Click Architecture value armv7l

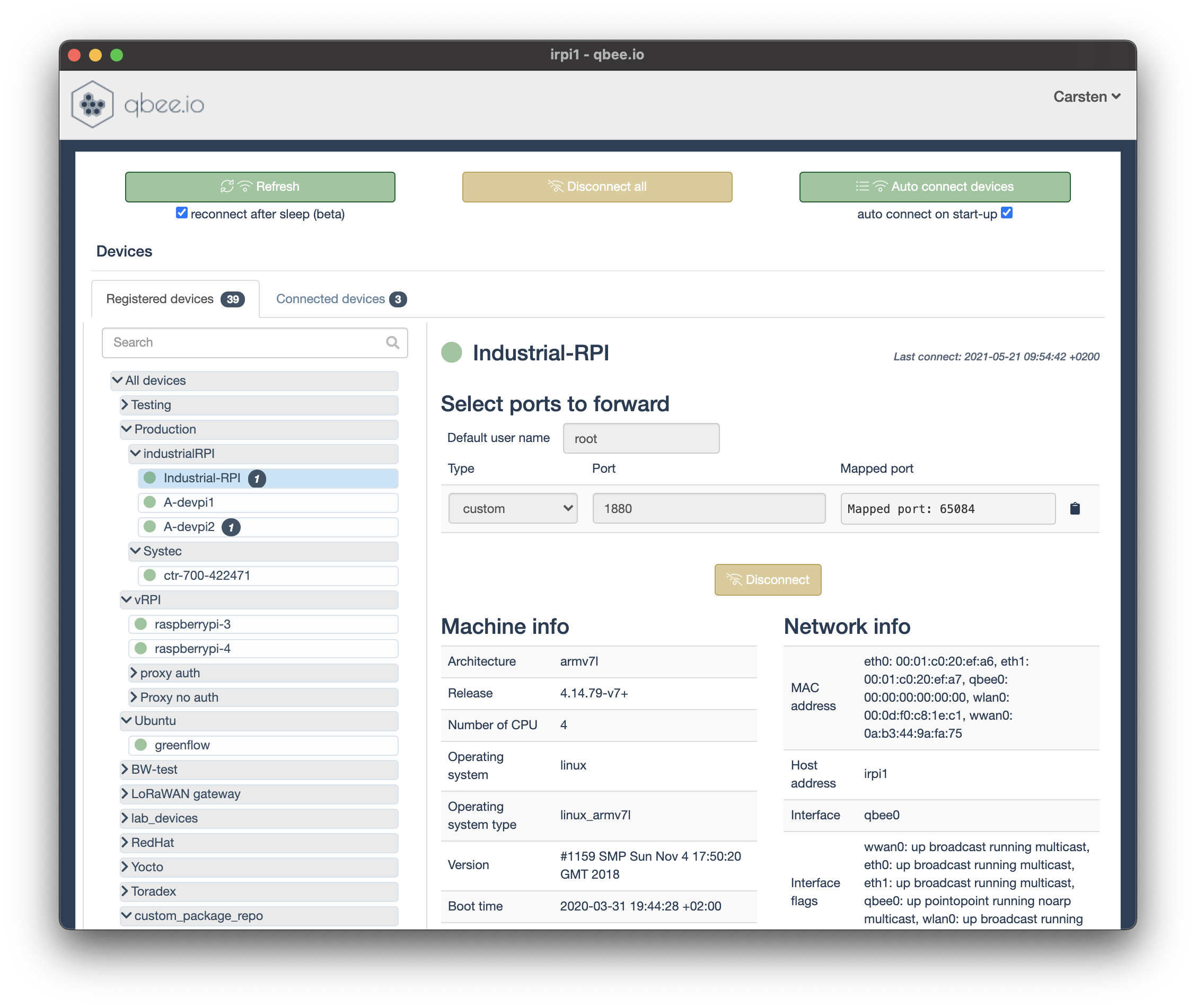(578, 661)
